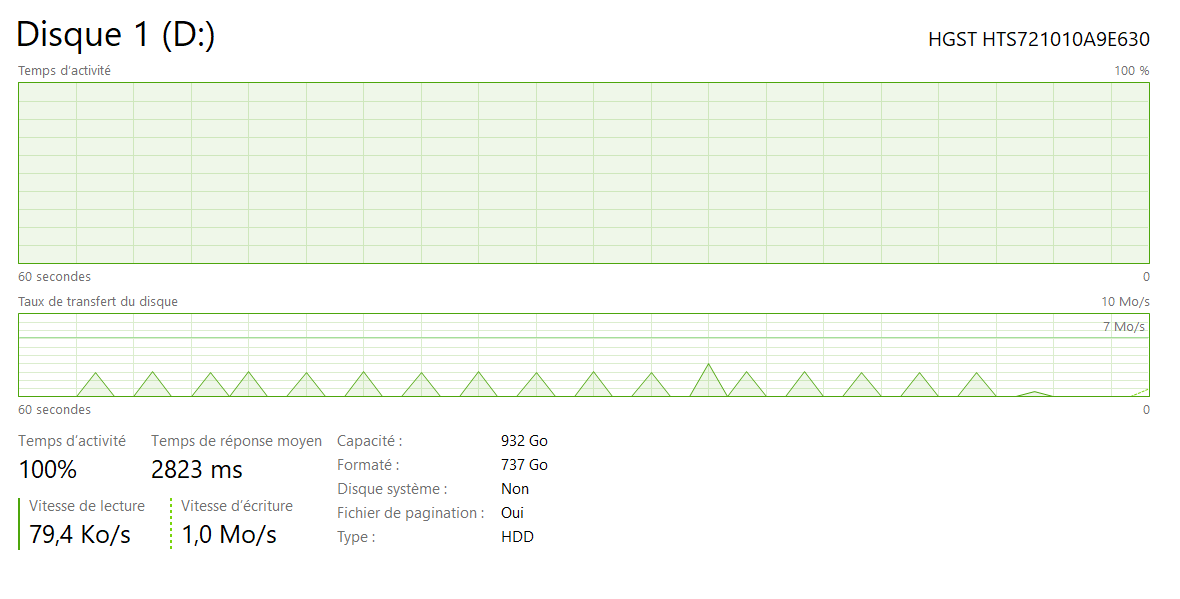This screenshot has height=599, width=1180.
Task: Click the 7 Mo/s marker in transfer graph
Action: [1124, 327]
